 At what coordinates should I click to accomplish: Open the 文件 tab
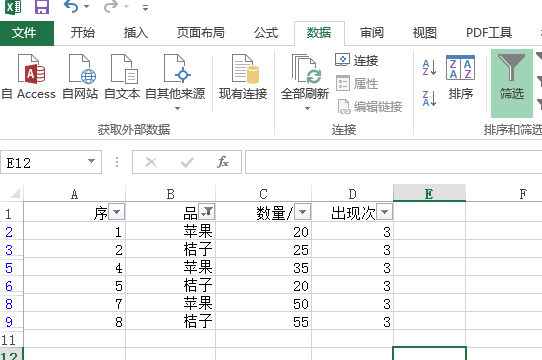[27, 33]
